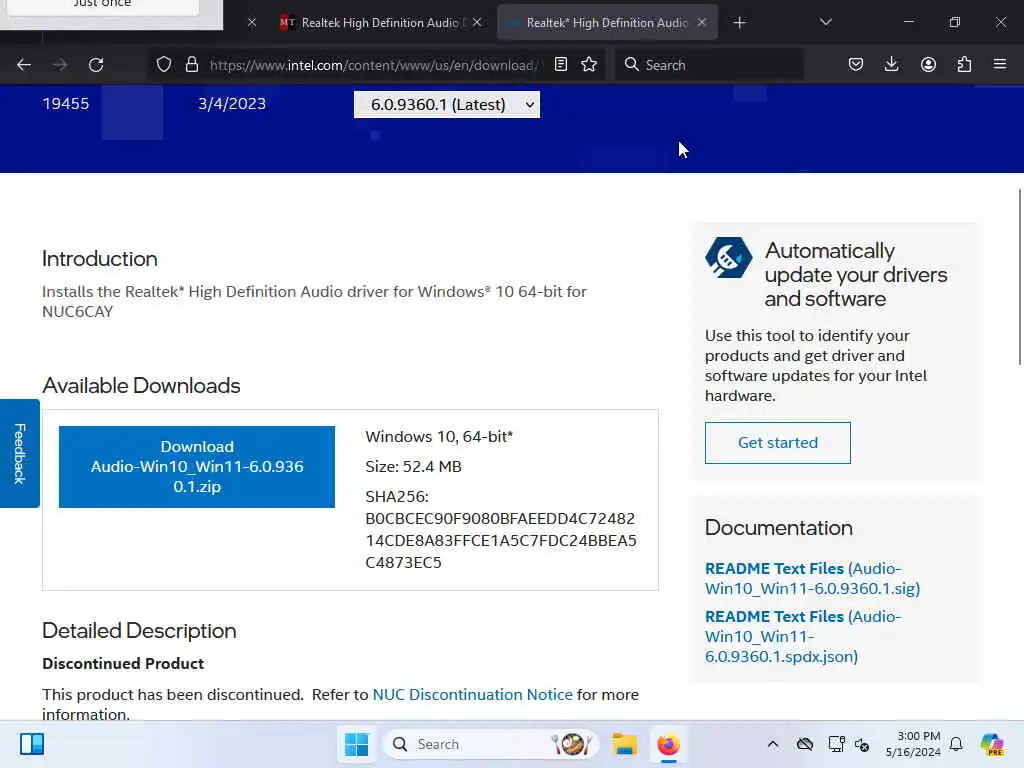
Task: Click the page vertical scrollbar thumb
Action: (1019, 277)
